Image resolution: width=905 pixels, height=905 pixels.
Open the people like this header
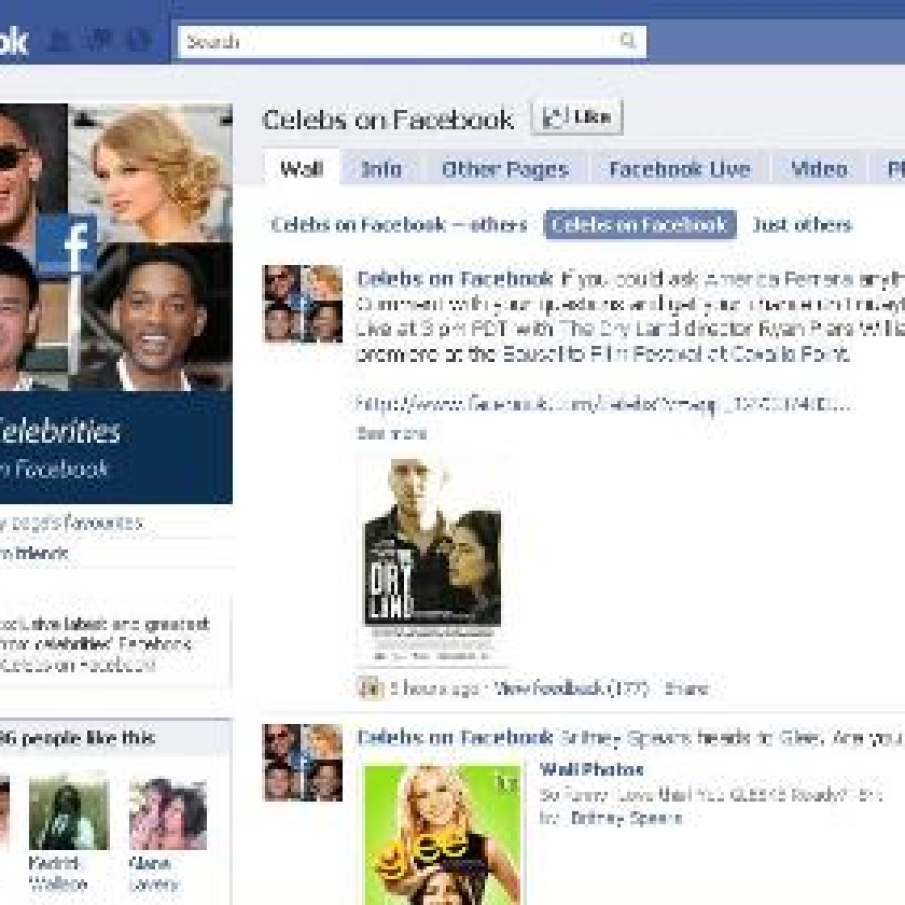click(x=77, y=738)
